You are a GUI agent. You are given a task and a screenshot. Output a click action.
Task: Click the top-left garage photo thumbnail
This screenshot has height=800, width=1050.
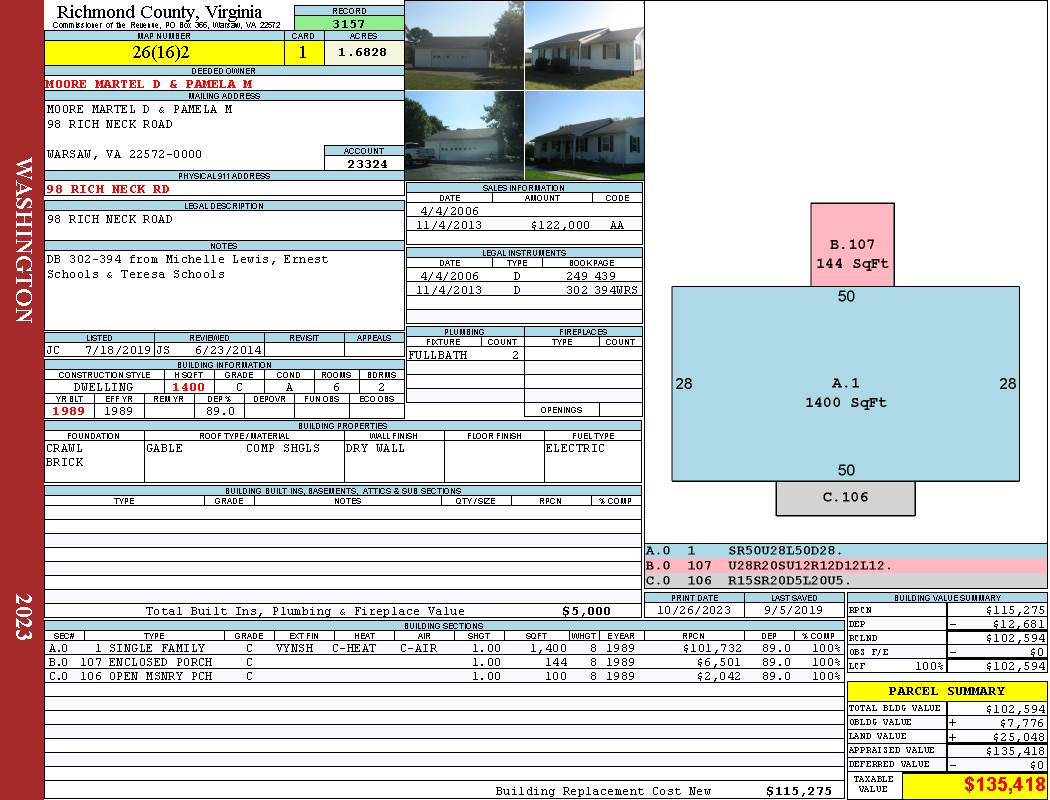464,45
